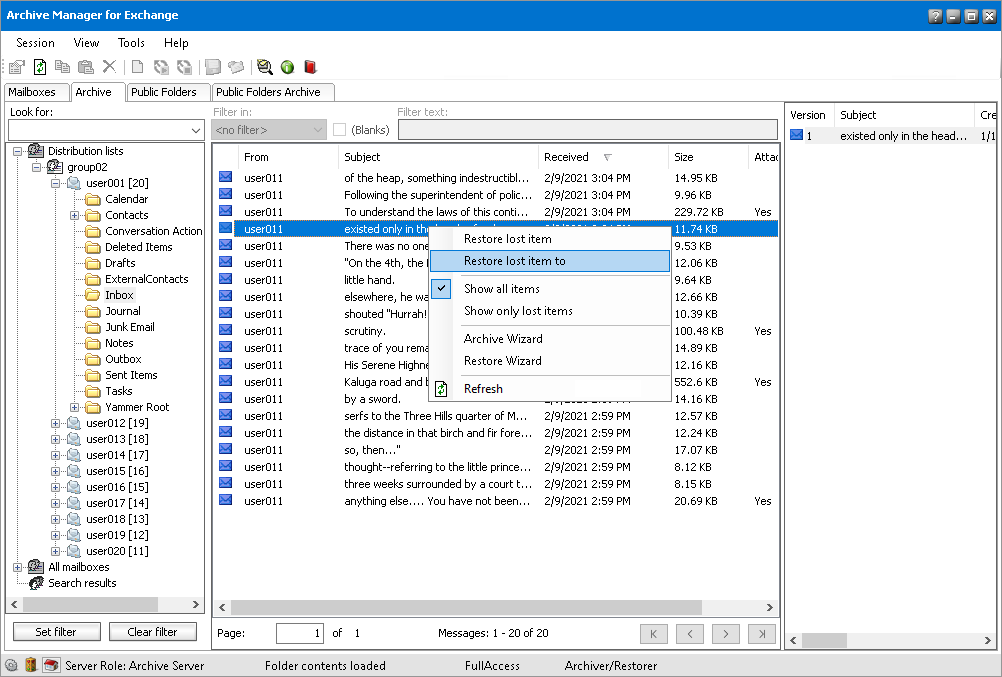Click the traffic light status bar icon
Viewport: 1002px width, 677px height.
(x=30, y=665)
